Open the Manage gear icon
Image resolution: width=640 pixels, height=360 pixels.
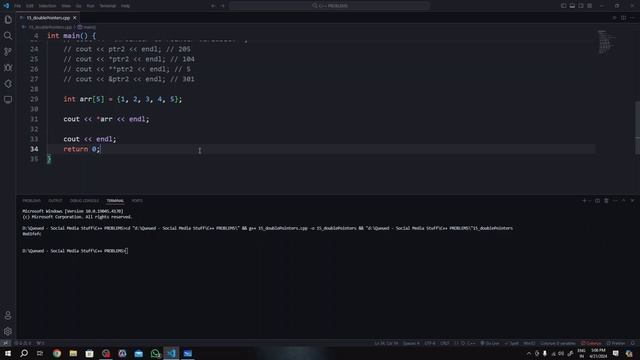click(x=8, y=331)
